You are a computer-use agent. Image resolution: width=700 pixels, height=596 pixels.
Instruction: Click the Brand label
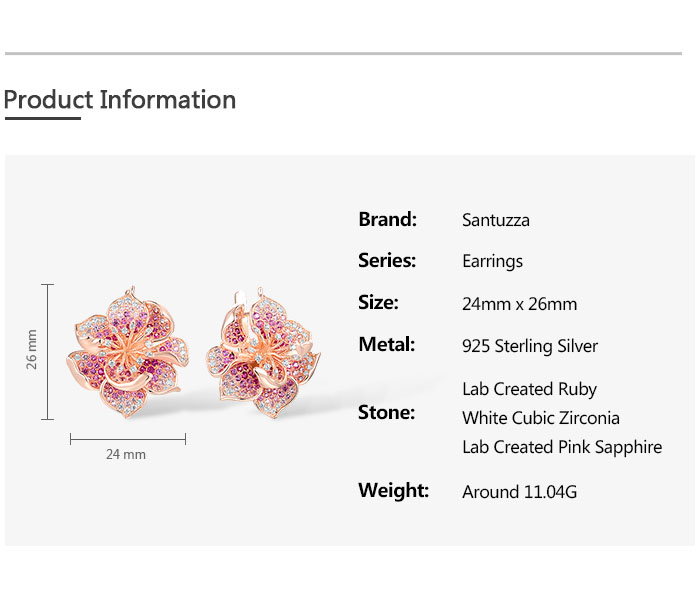[x=388, y=219]
